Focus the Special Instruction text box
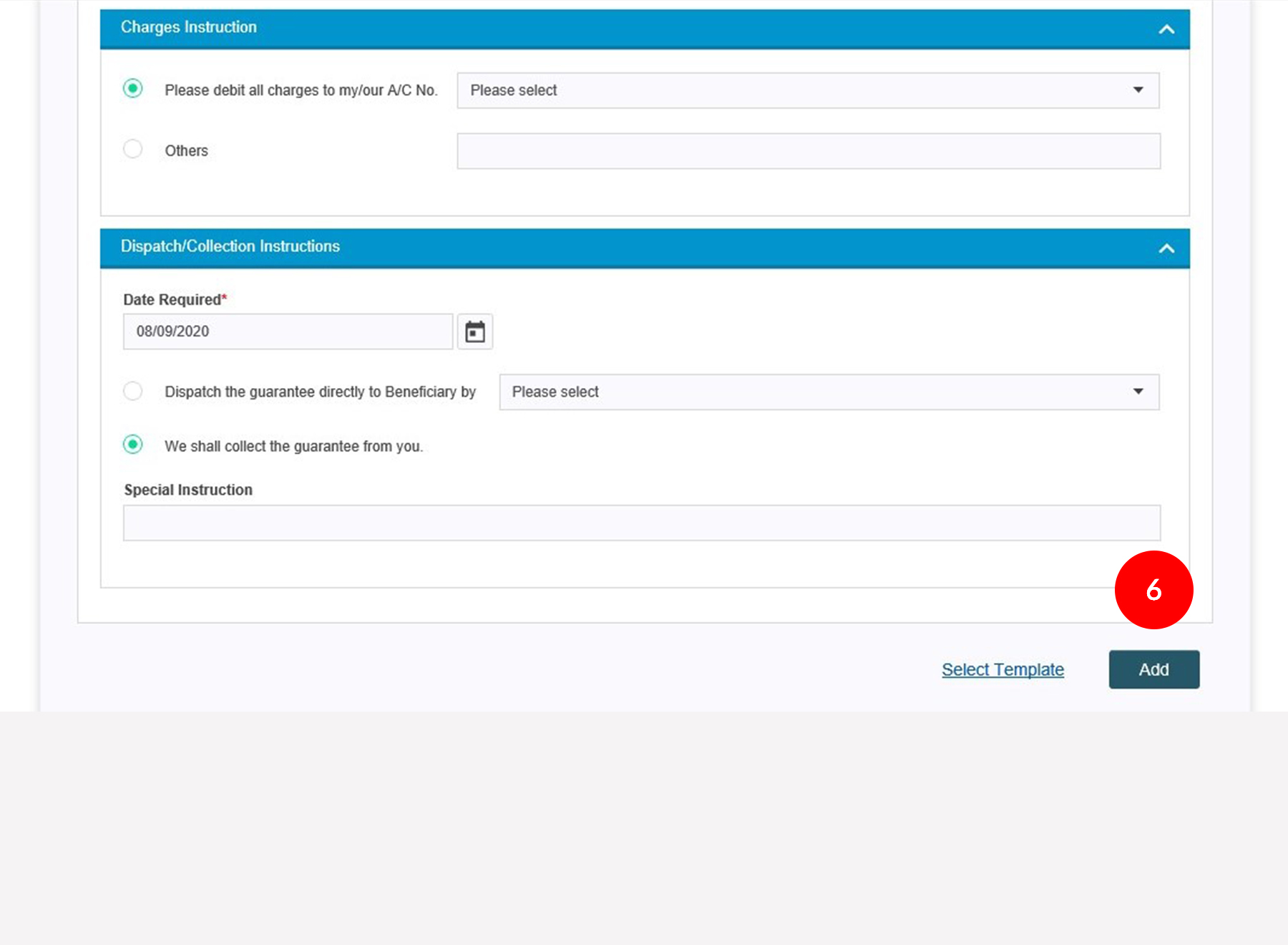The height and width of the screenshot is (945, 1288). [x=641, y=523]
